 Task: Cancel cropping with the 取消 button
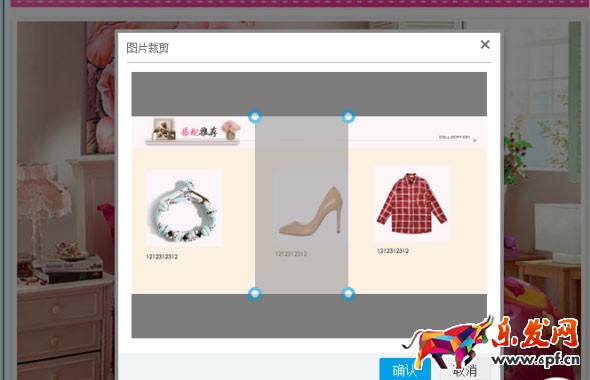click(x=465, y=371)
